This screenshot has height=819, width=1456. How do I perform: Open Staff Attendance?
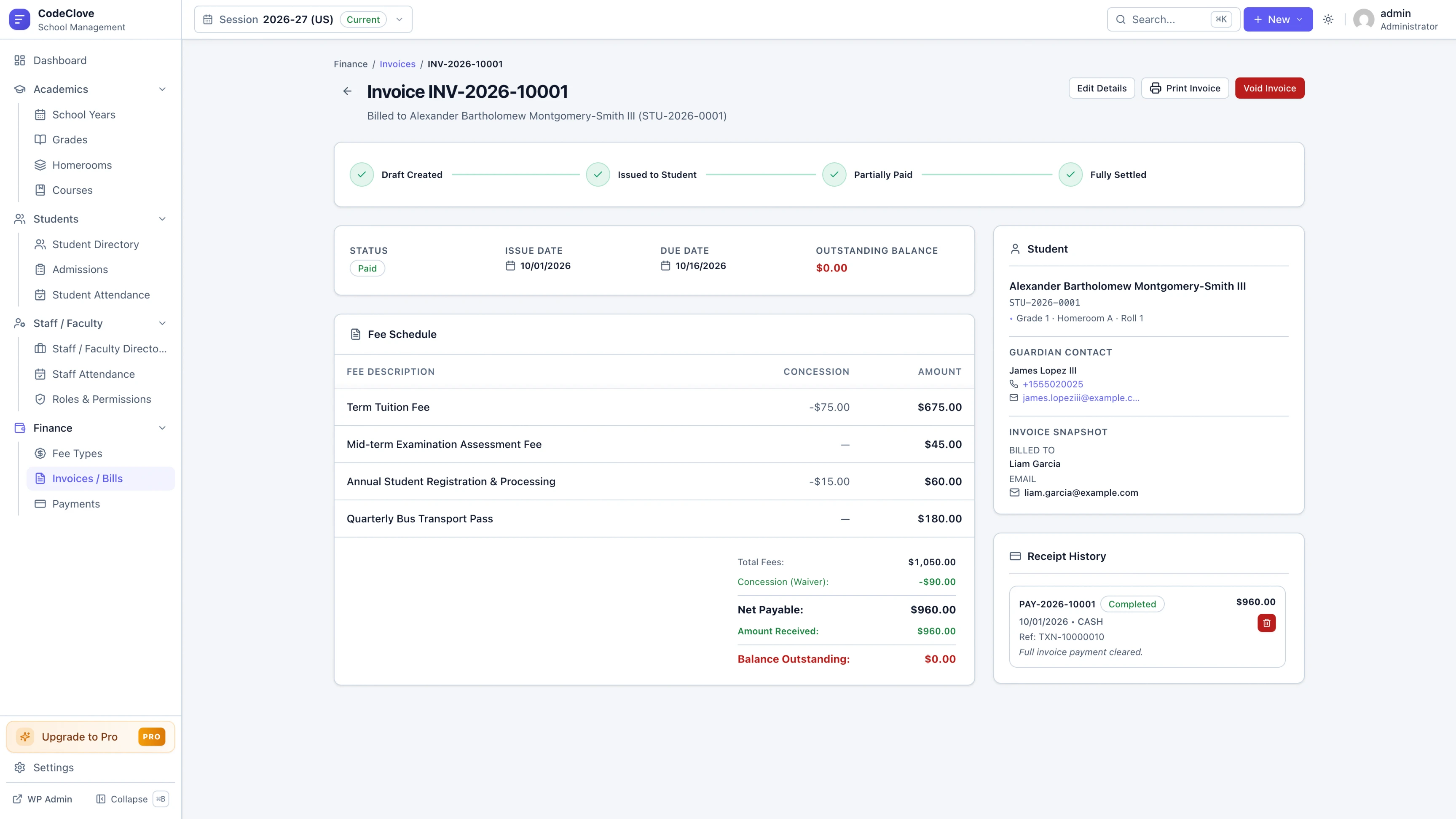(x=101, y=374)
